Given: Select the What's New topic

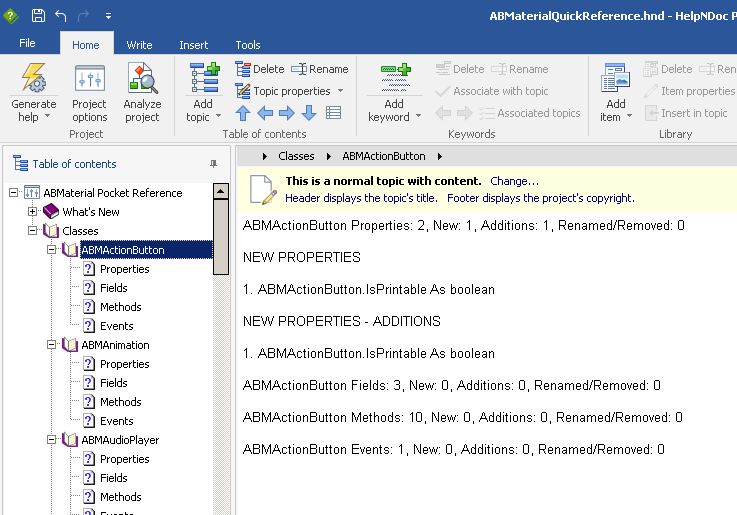Looking at the screenshot, I should [x=91, y=212].
